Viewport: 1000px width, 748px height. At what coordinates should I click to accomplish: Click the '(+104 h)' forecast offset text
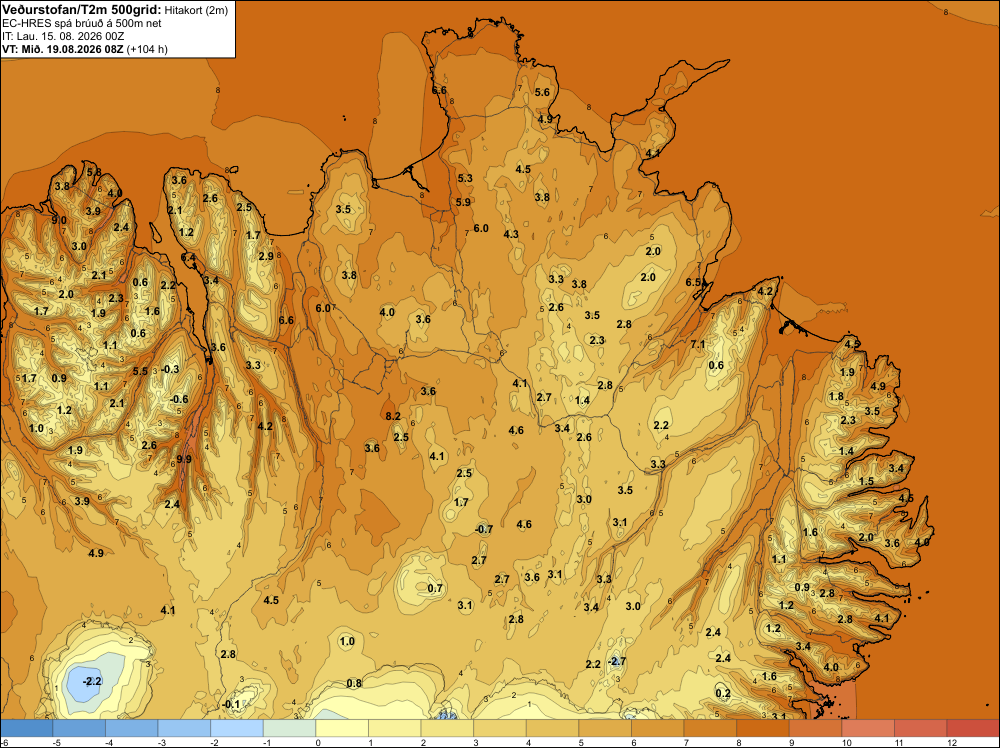pos(147,49)
